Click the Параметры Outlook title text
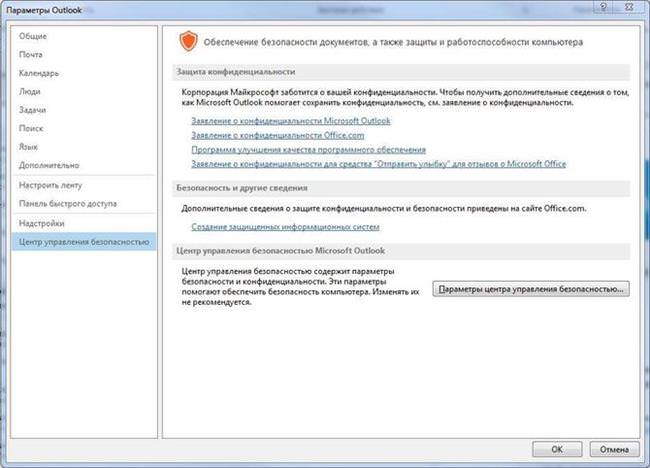650x468 pixels. click(44, 10)
